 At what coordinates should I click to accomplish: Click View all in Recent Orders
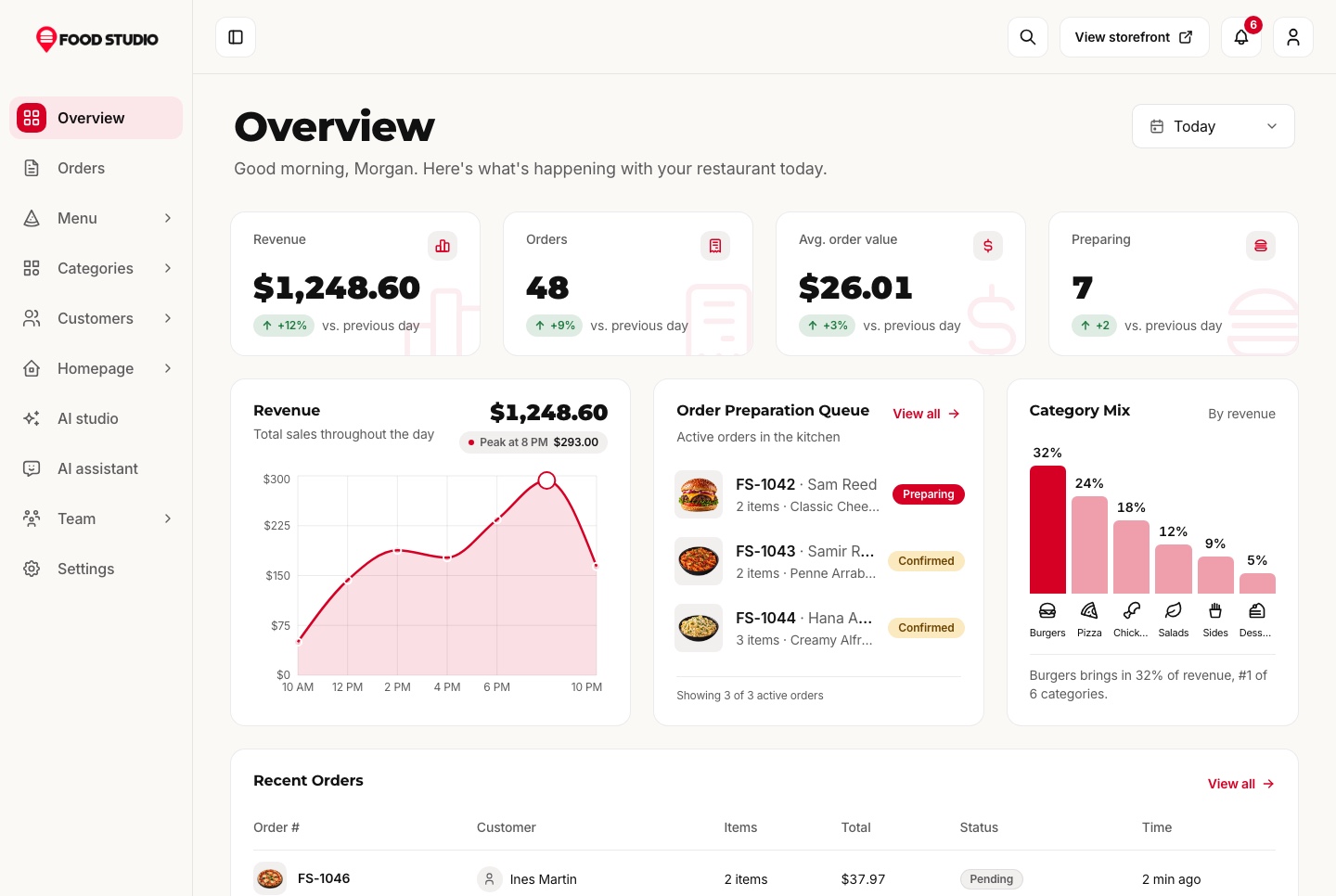[1241, 784]
